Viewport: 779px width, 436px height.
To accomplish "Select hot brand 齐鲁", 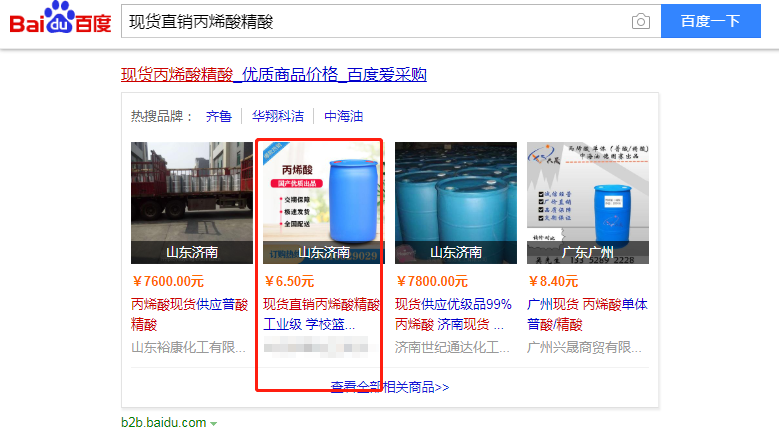I will [x=219, y=116].
